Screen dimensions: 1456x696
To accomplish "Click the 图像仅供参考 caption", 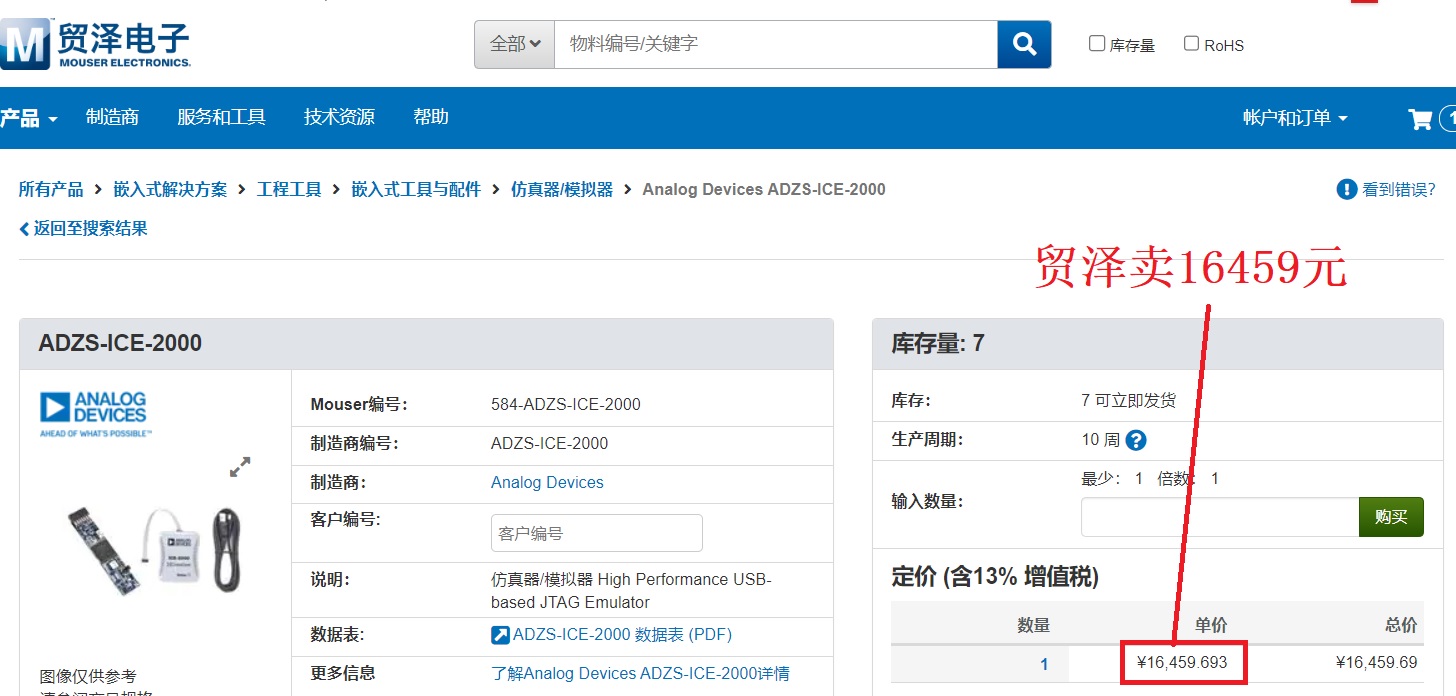I will click(x=88, y=677).
